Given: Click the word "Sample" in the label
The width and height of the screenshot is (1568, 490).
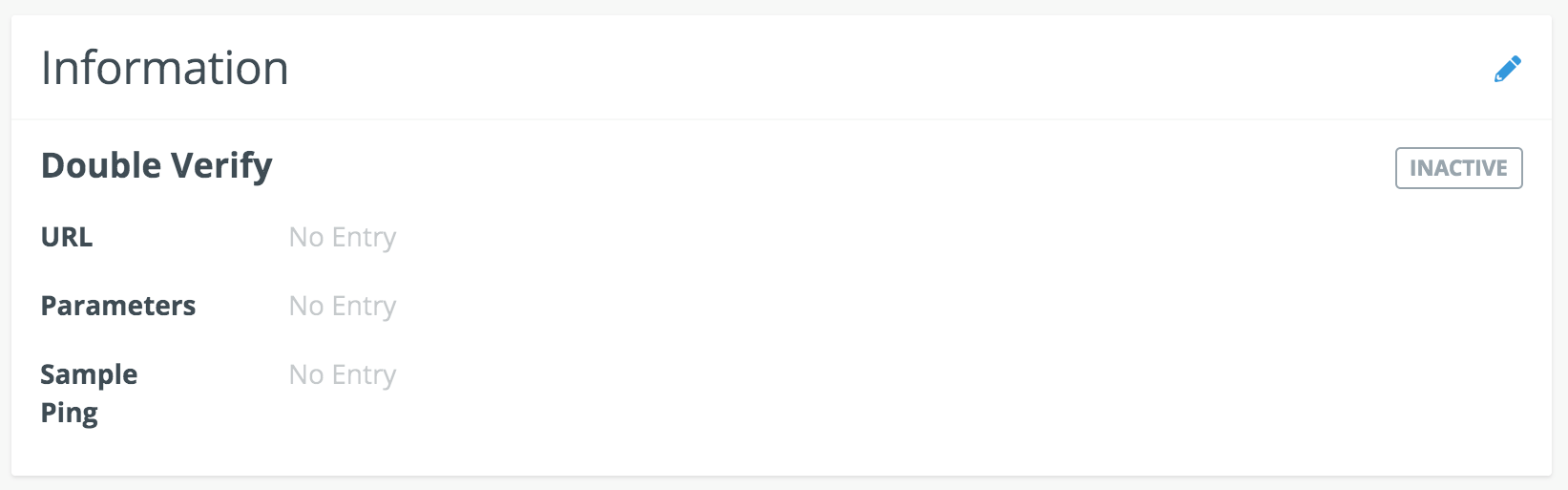Looking at the screenshot, I should click(89, 374).
